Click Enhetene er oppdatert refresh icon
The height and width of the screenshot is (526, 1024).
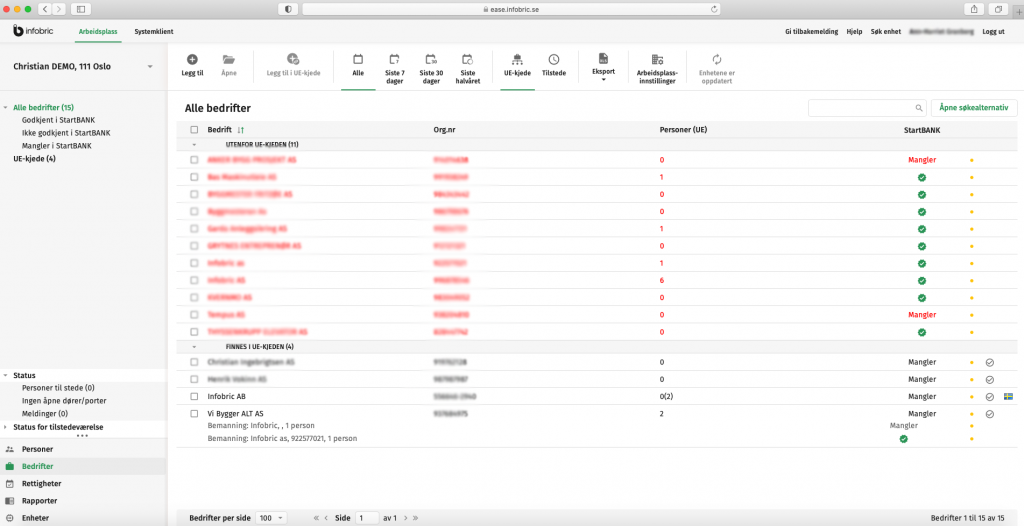(x=717, y=59)
